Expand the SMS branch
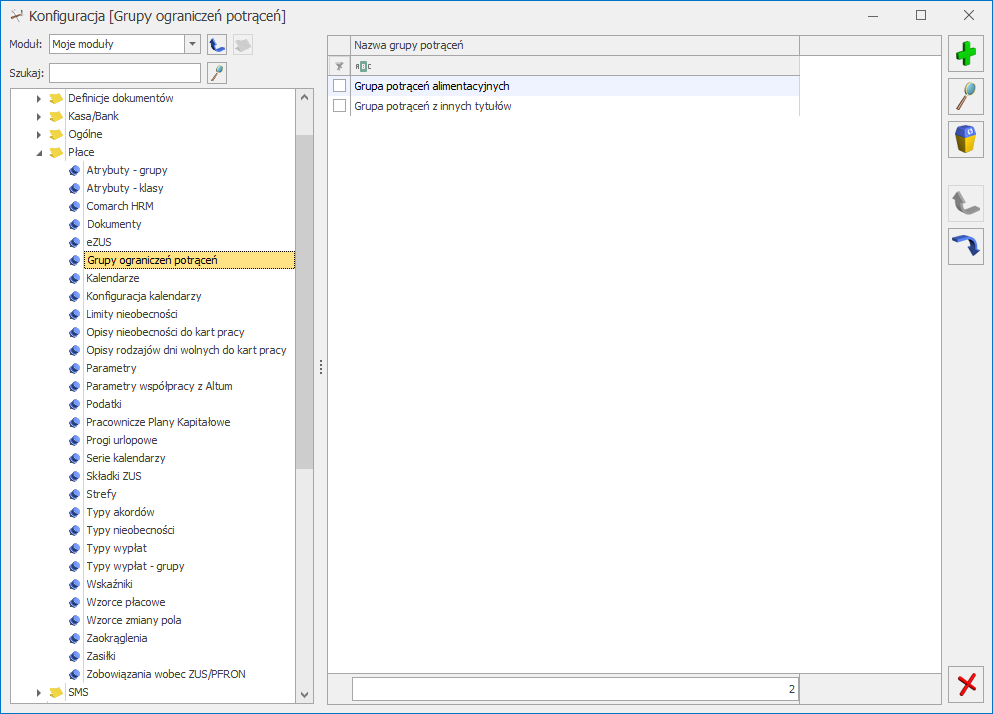The width and height of the screenshot is (993, 714). (x=39, y=693)
